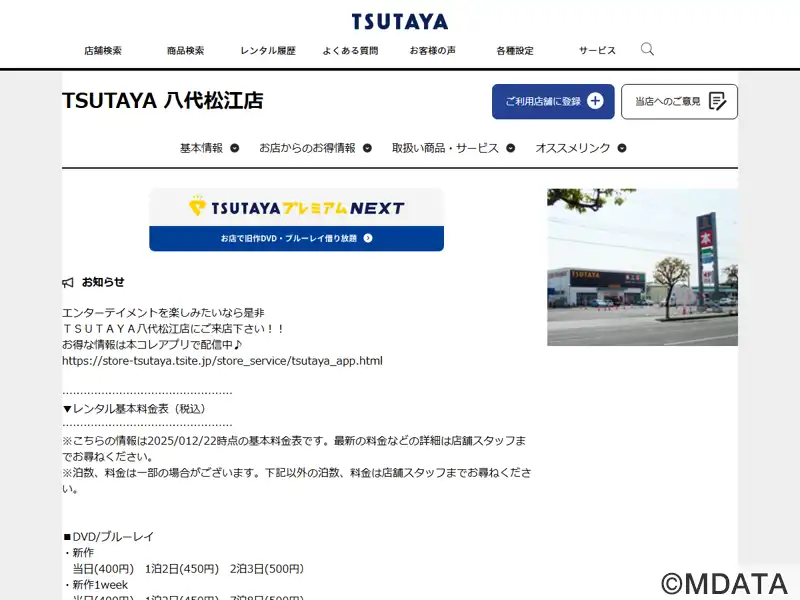Open the tsutaya_app.html URL link
Screen dimensions: 800x600
coord(222,361)
